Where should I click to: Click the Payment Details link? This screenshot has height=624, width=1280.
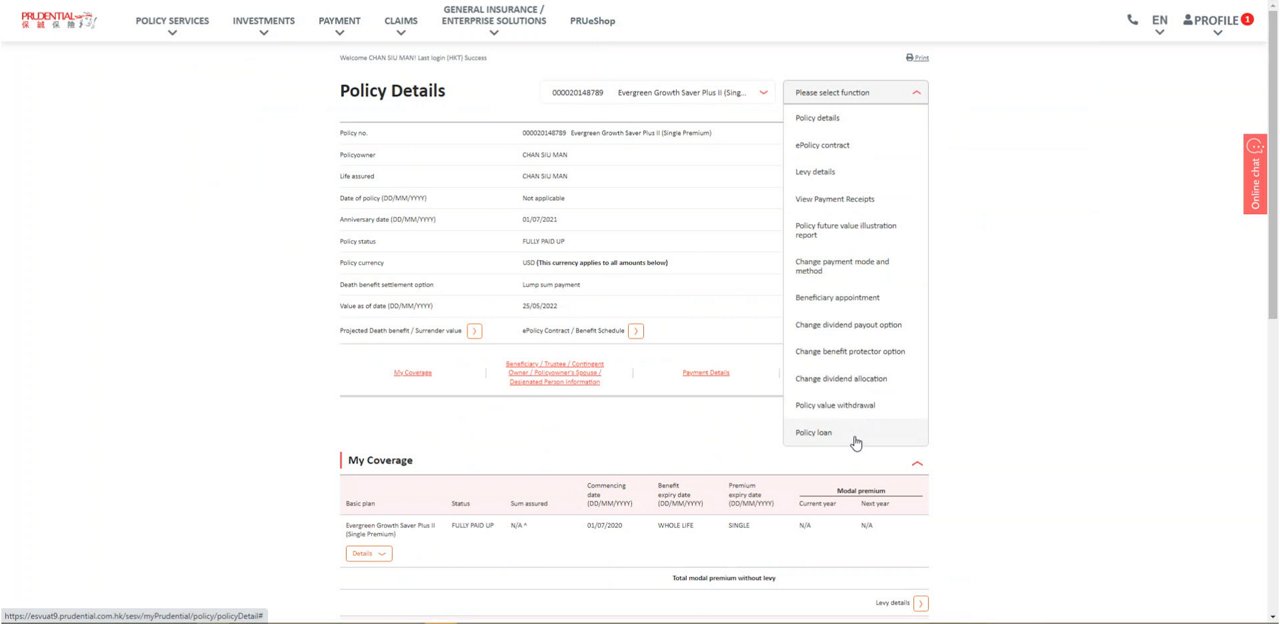[705, 373]
